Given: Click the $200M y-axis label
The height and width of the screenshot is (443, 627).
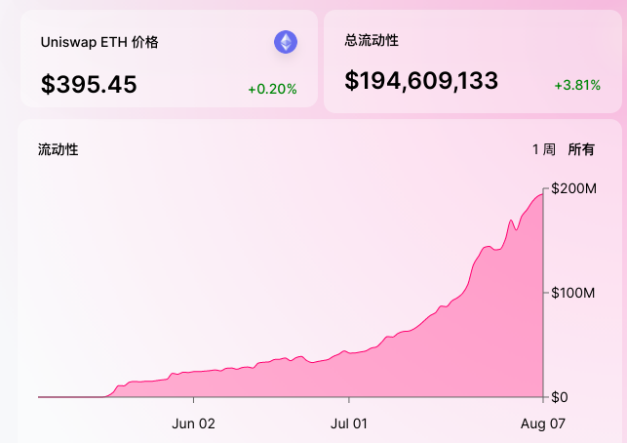Looking at the screenshot, I should (x=574, y=188).
